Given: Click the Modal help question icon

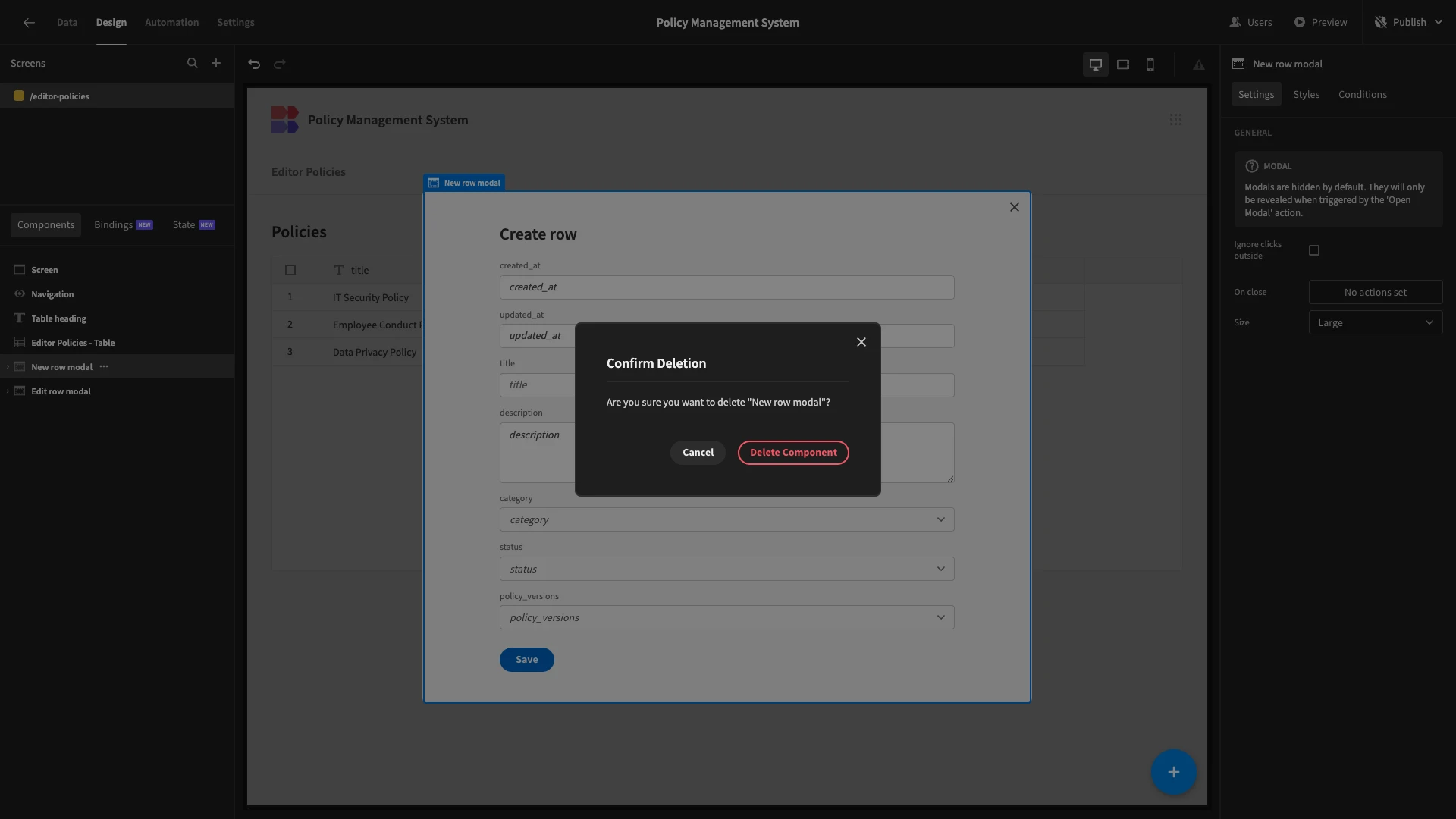Looking at the screenshot, I should pyautogui.click(x=1251, y=166).
